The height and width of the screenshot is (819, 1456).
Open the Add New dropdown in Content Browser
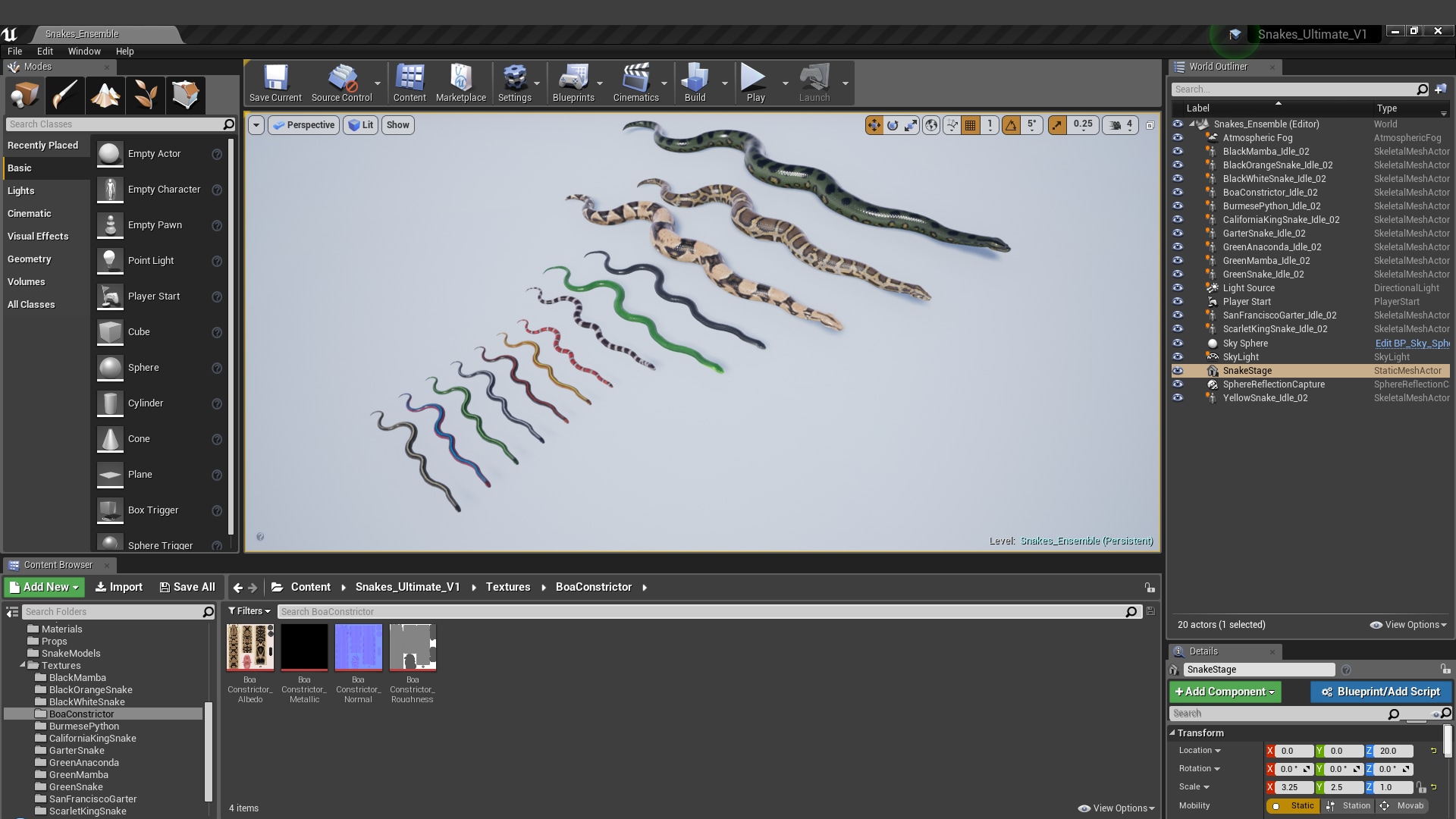[43, 587]
